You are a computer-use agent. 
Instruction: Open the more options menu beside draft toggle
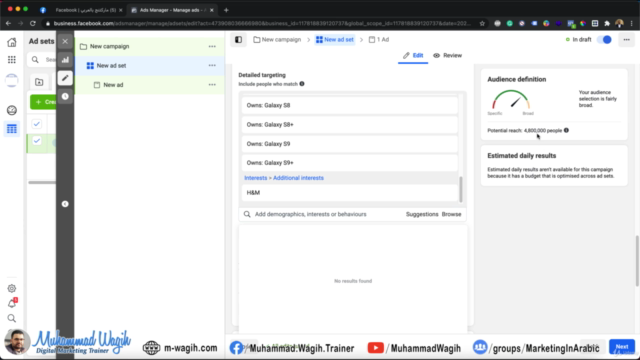tap(627, 40)
